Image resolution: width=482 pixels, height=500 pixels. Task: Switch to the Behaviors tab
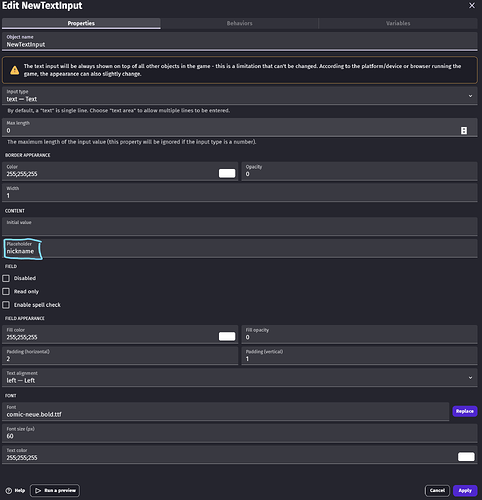click(239, 23)
